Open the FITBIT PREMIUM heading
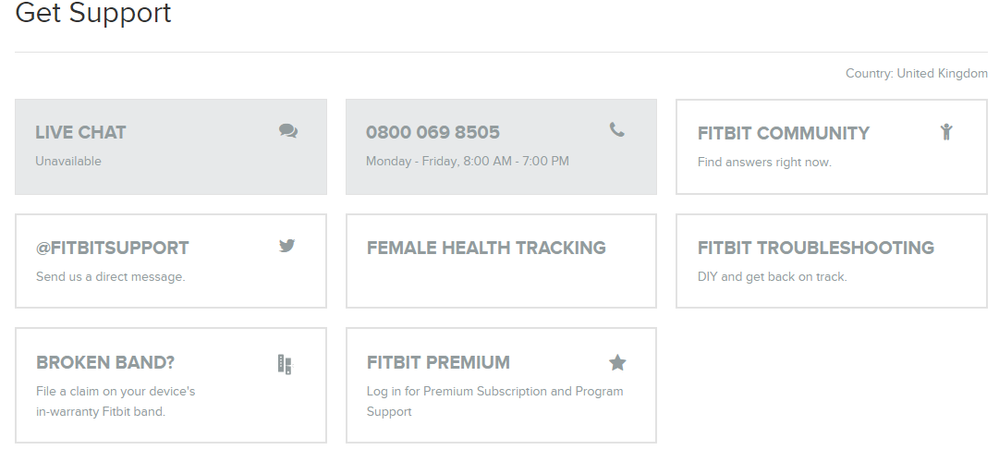Image resolution: width=999 pixels, height=461 pixels. (438, 363)
